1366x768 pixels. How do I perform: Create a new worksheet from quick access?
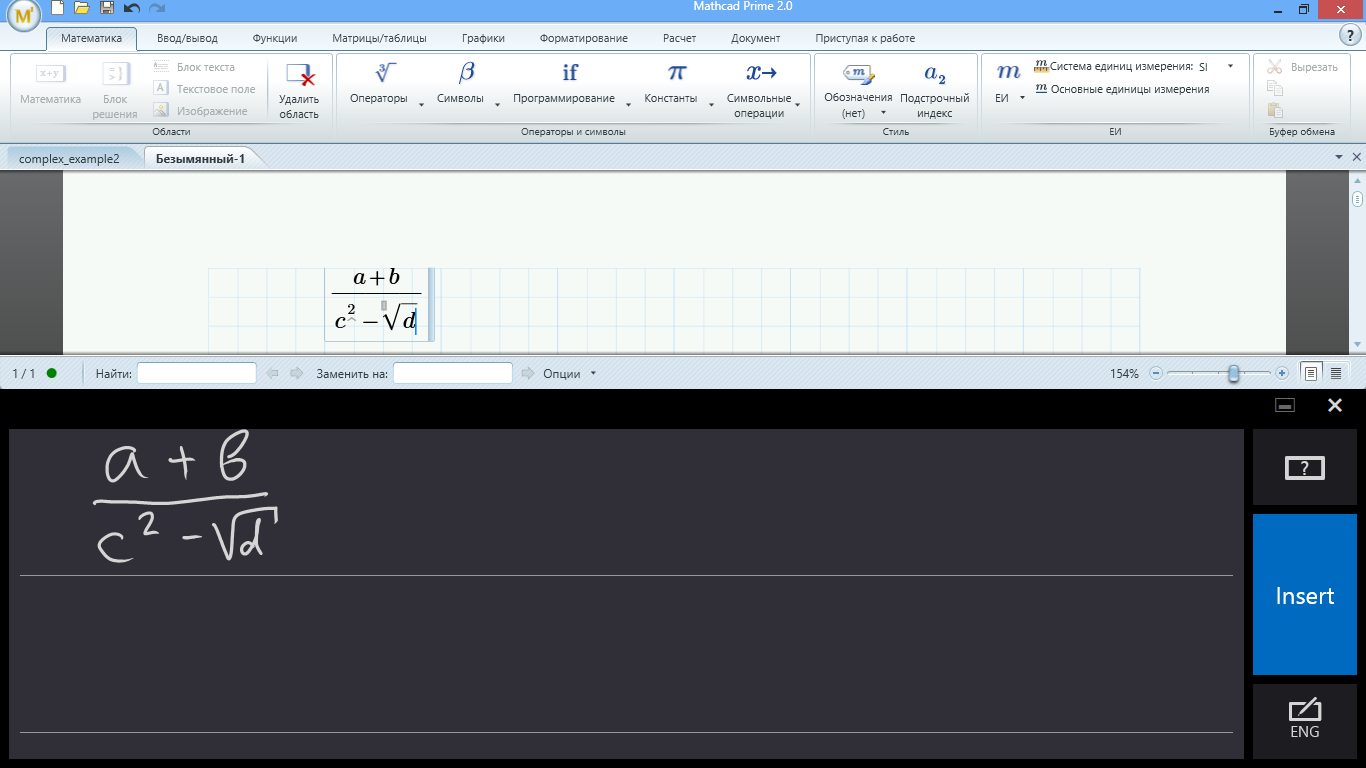[57, 8]
